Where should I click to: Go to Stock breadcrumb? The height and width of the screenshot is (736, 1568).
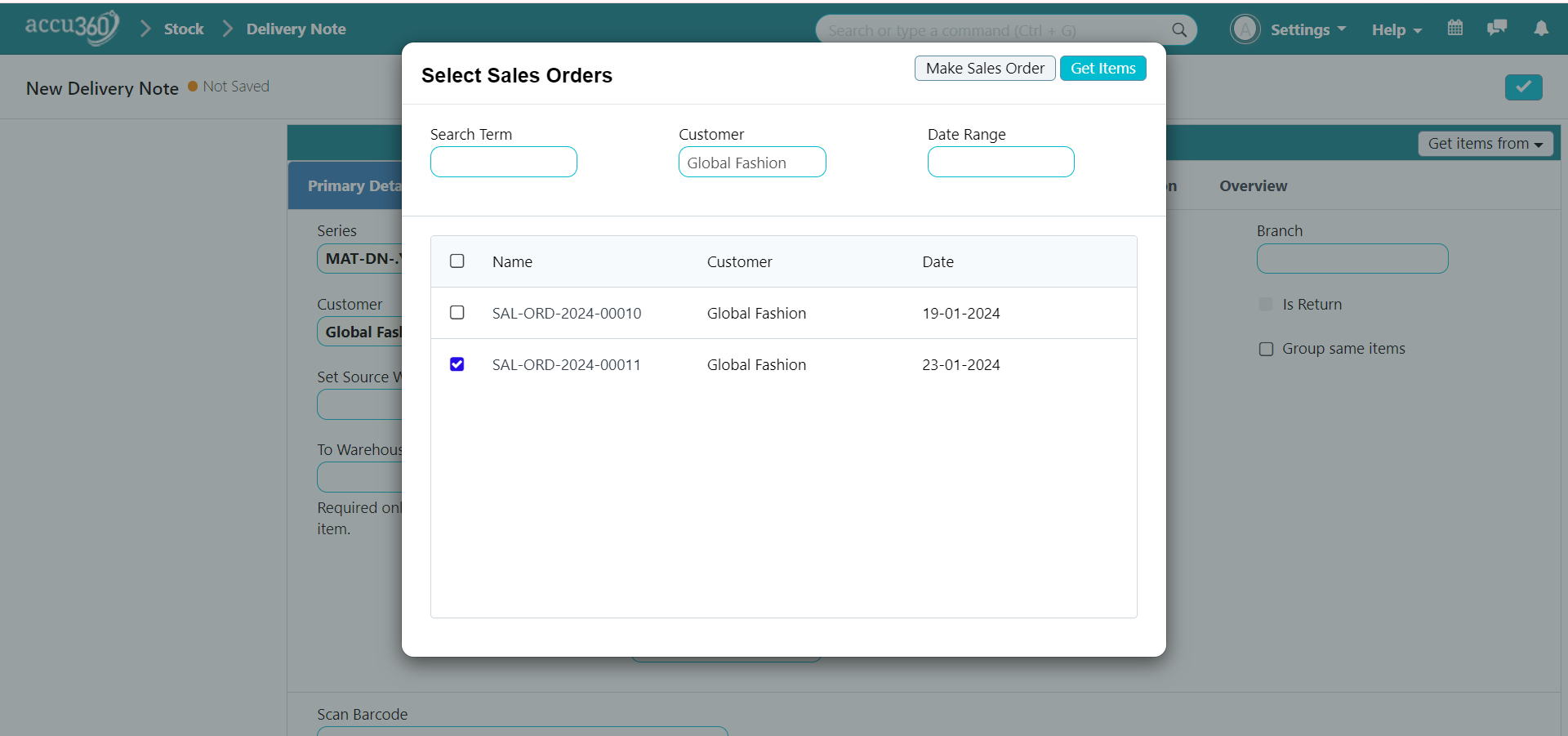click(x=184, y=29)
